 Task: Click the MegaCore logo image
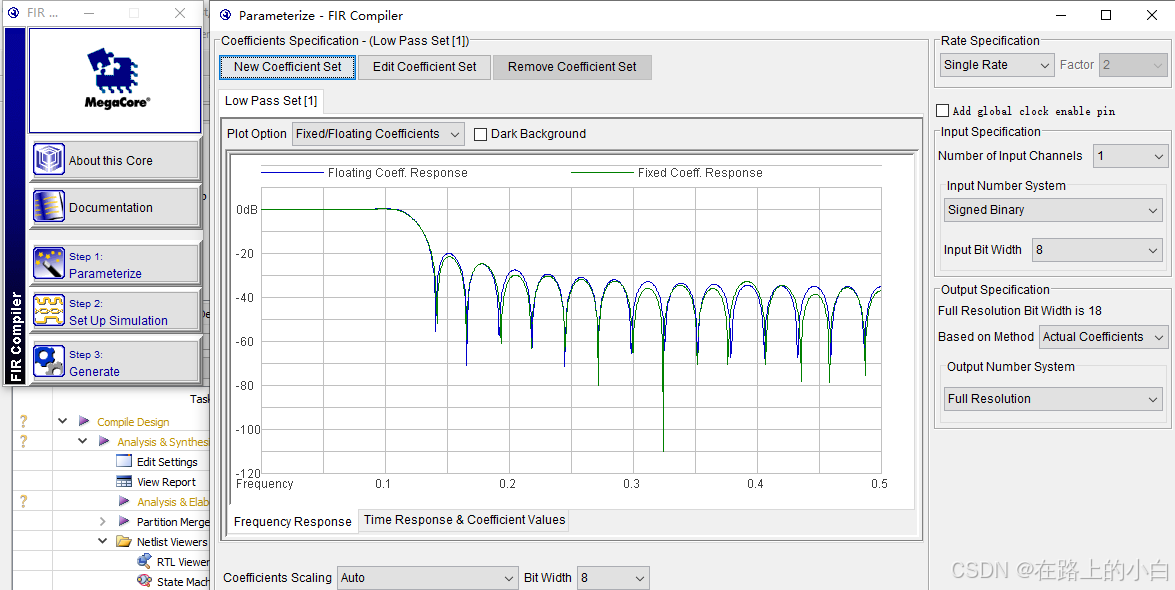115,80
